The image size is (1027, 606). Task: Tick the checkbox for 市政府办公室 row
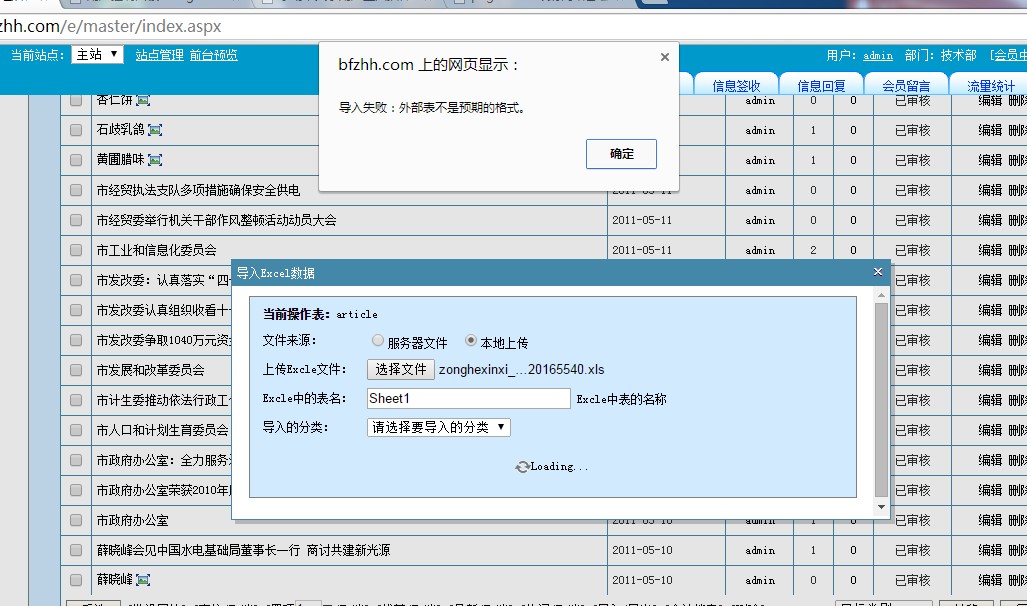pos(76,520)
